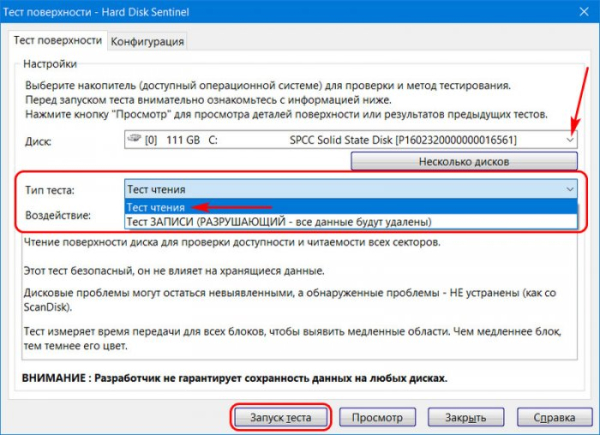Click the Несколько дисков button
The image size is (600, 435).
coord(465,161)
